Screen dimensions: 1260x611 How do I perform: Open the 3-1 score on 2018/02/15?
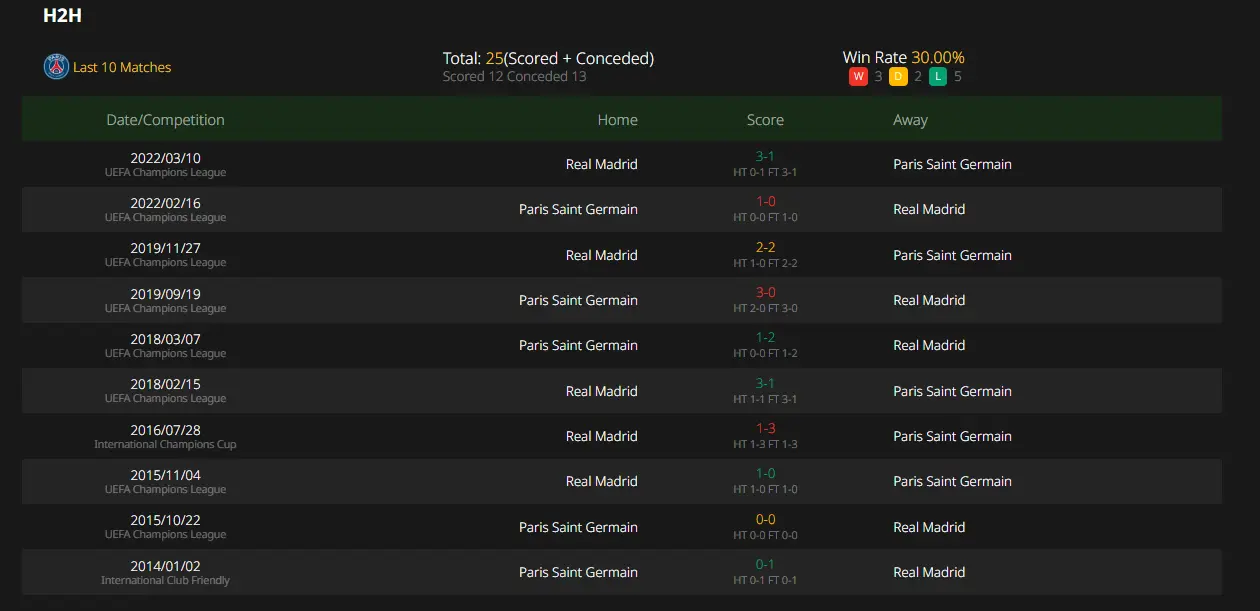pos(765,384)
